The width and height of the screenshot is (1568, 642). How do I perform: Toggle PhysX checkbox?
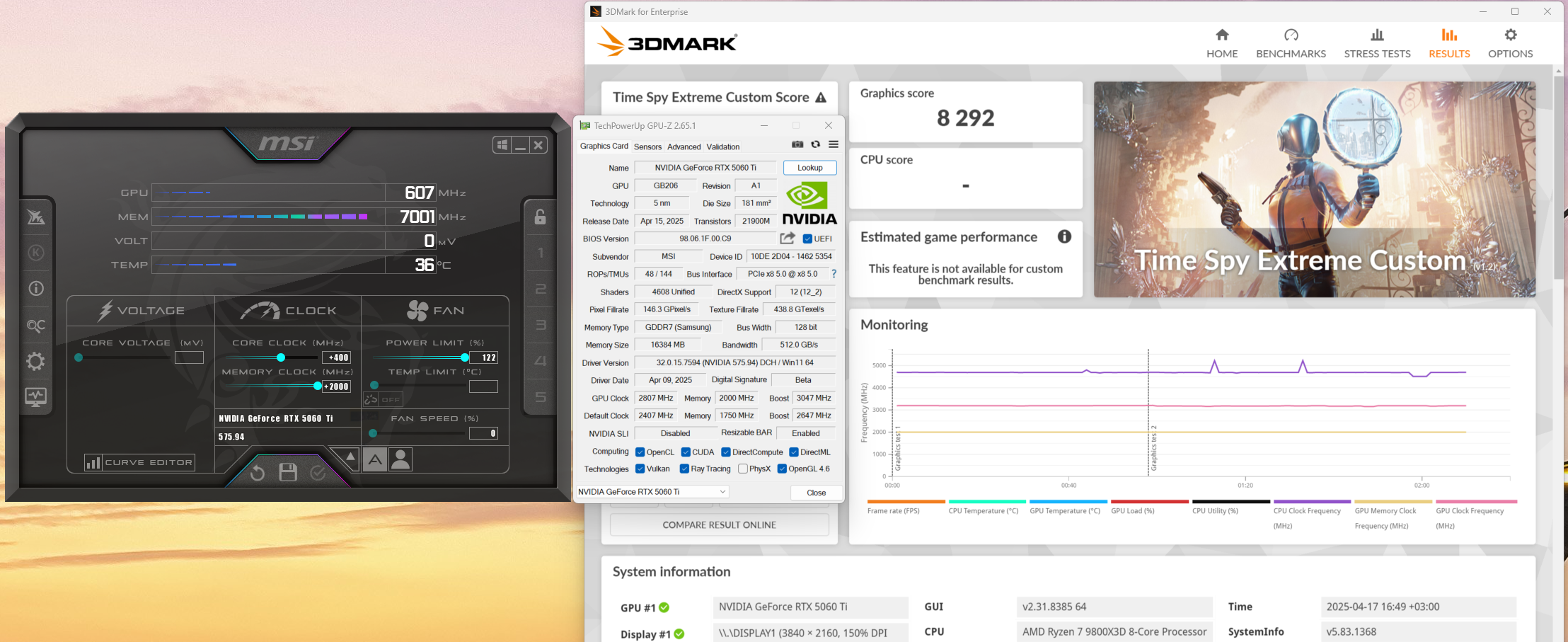743,469
